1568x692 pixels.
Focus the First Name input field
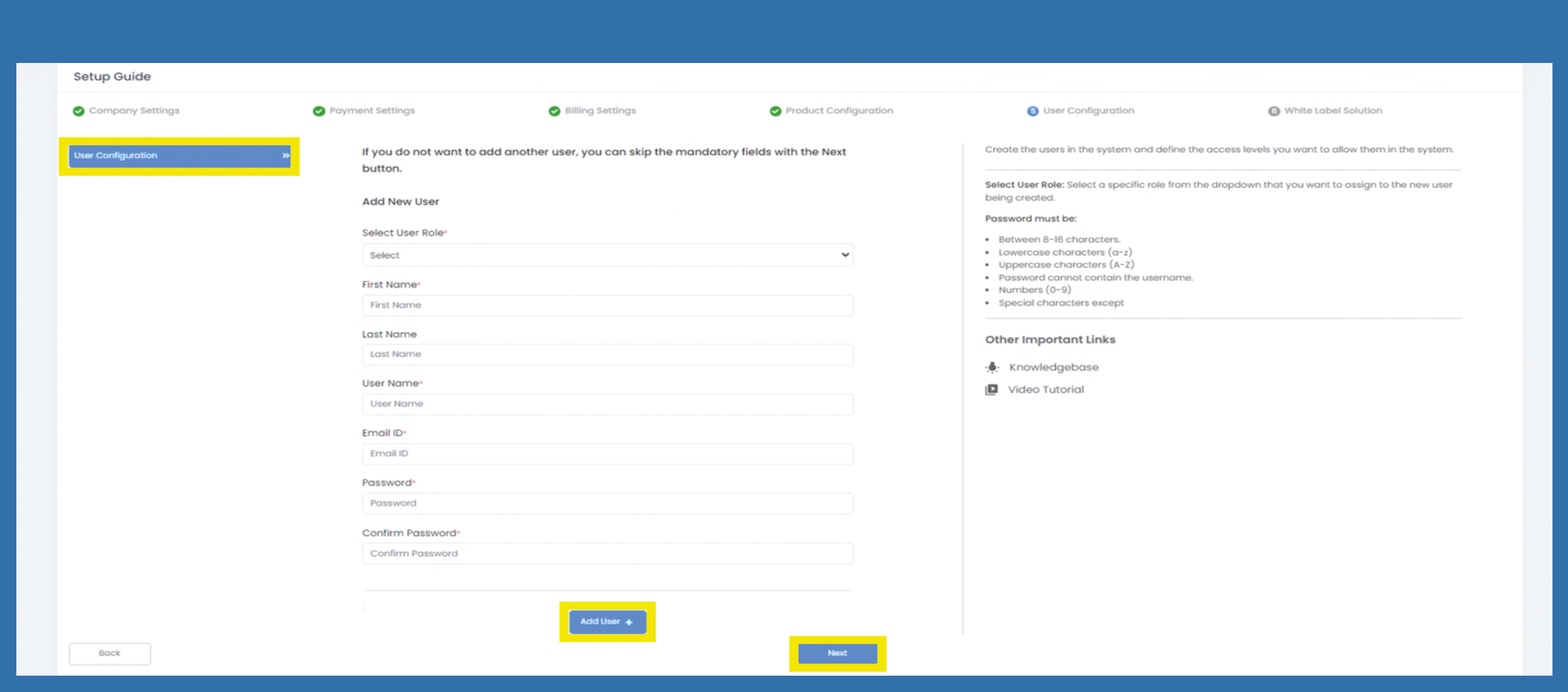click(607, 305)
